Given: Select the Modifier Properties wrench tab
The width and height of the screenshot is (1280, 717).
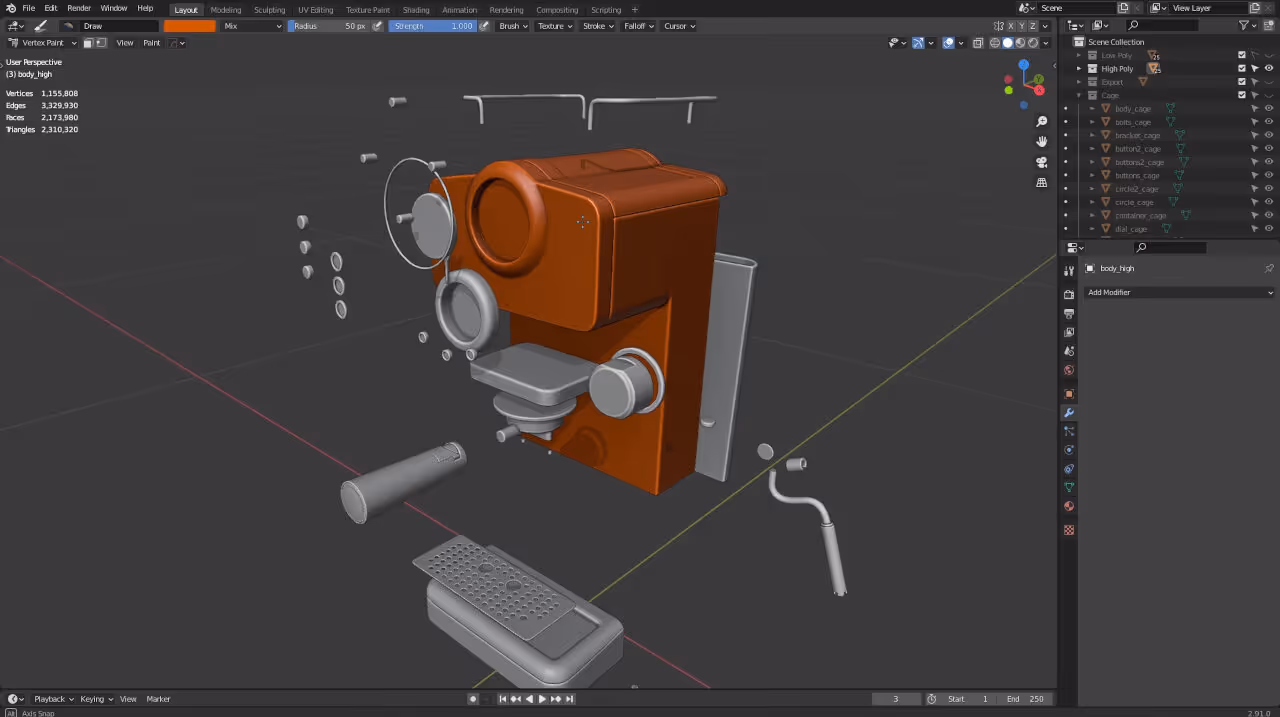Looking at the screenshot, I should 1068,412.
